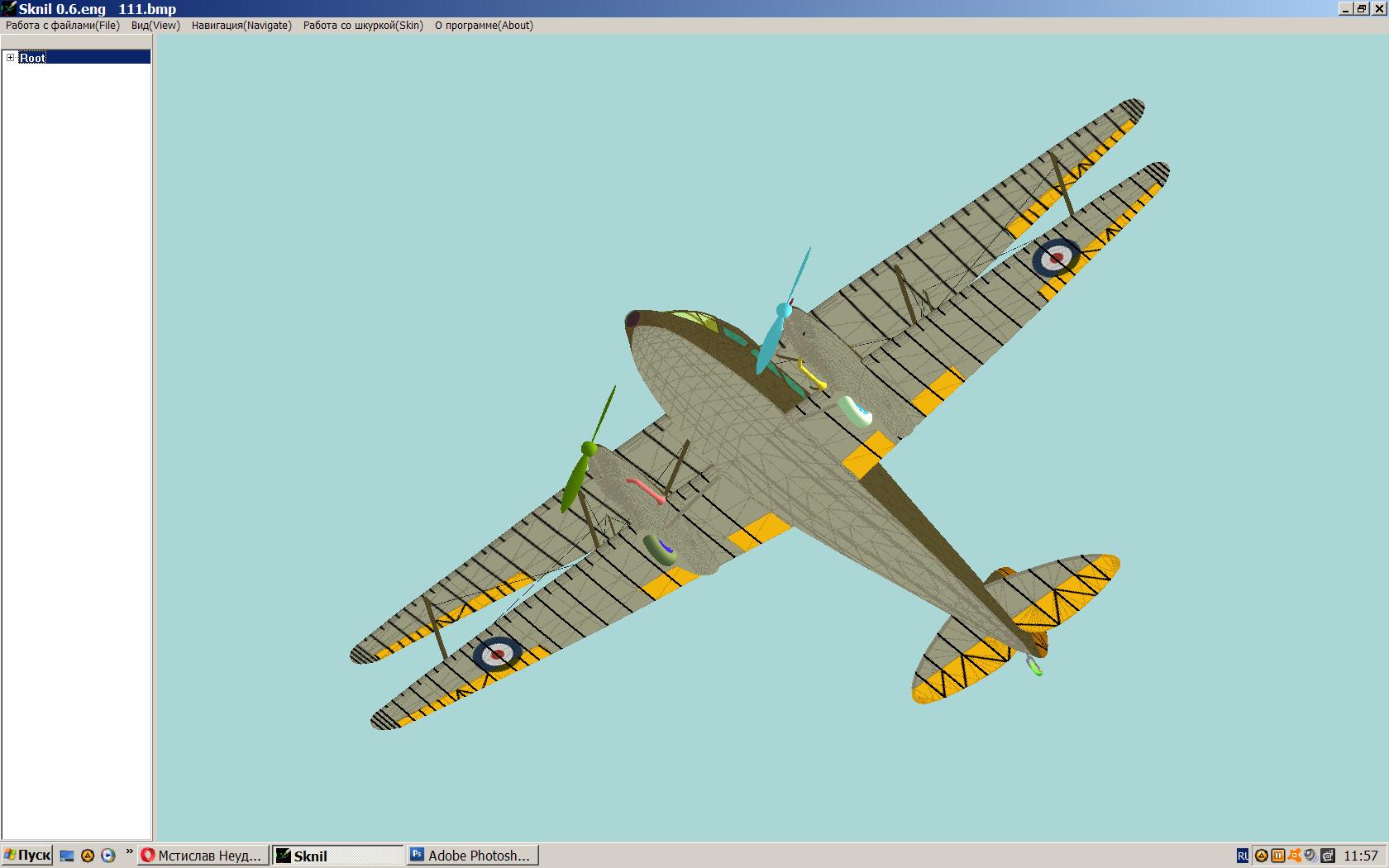The height and width of the screenshot is (868, 1389).
Task: Open the Skin menu
Action: tap(363, 26)
